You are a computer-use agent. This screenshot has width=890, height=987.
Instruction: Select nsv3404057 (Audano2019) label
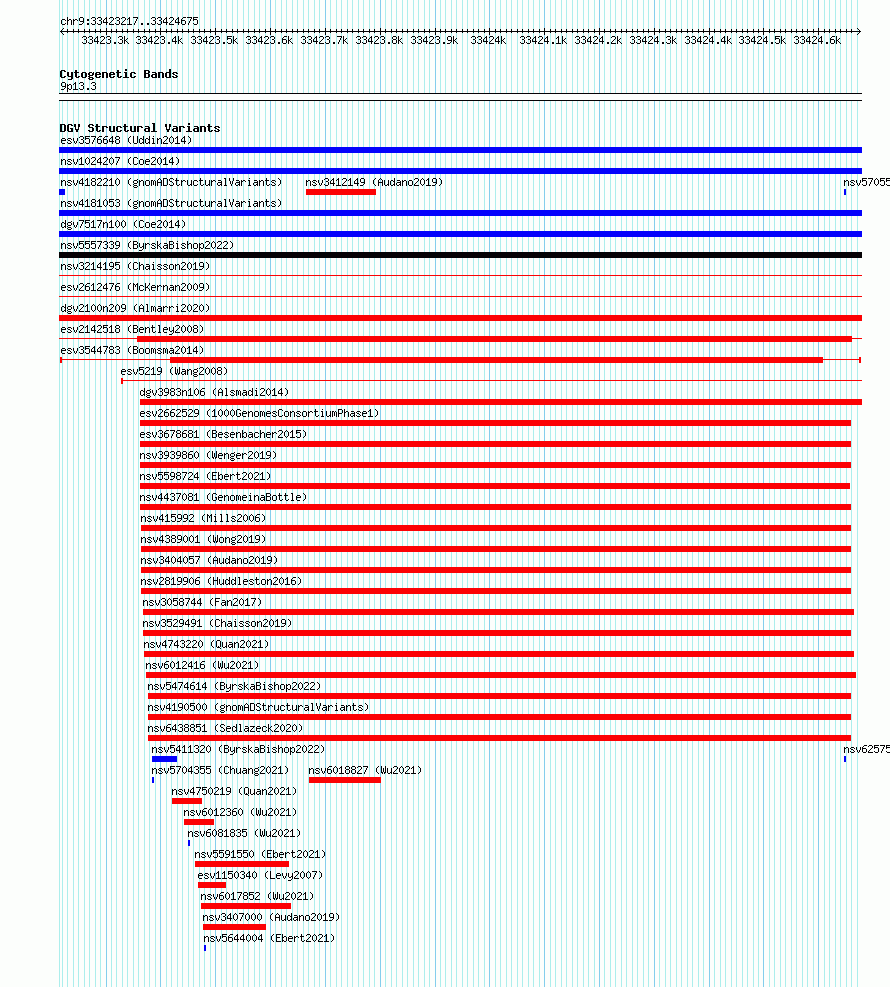pyautogui.click(x=209, y=560)
